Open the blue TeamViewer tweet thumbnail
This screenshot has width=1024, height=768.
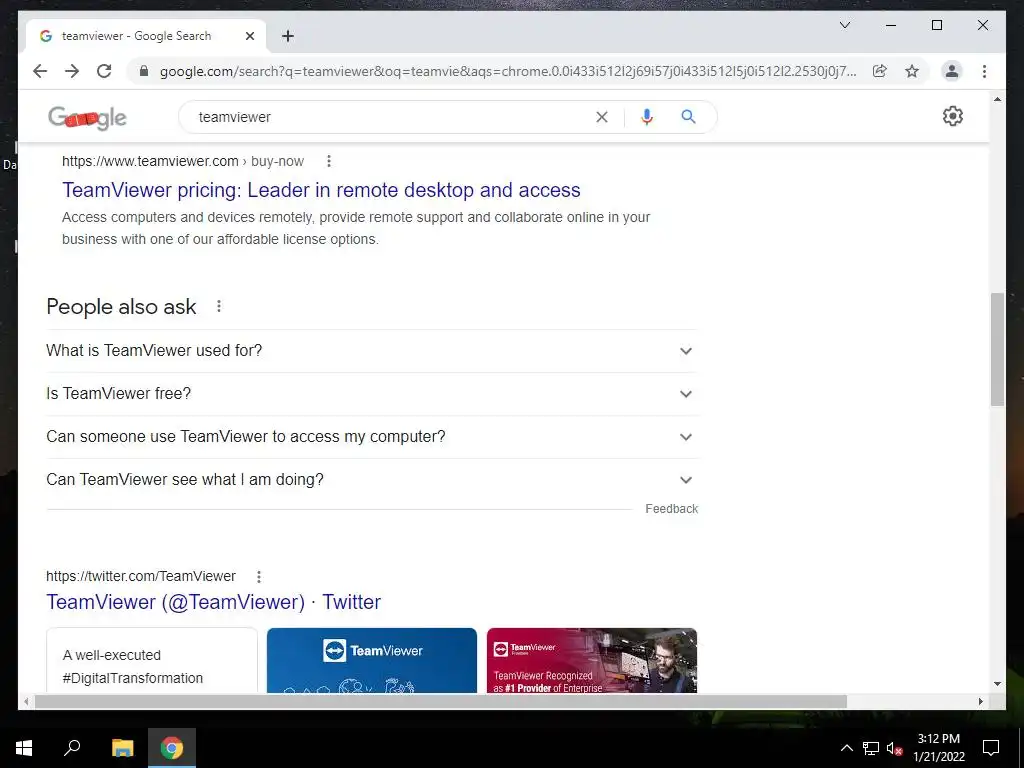(x=372, y=660)
